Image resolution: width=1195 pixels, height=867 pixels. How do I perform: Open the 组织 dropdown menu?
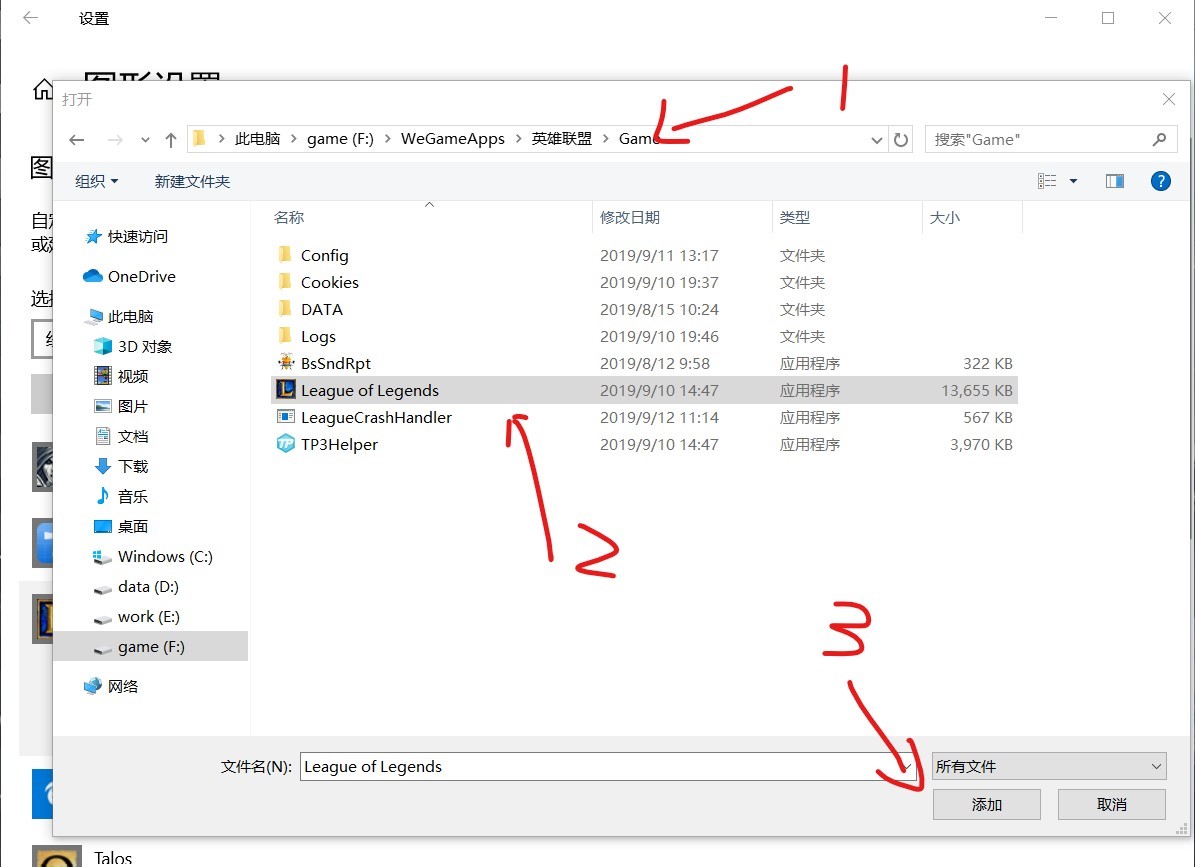(97, 181)
